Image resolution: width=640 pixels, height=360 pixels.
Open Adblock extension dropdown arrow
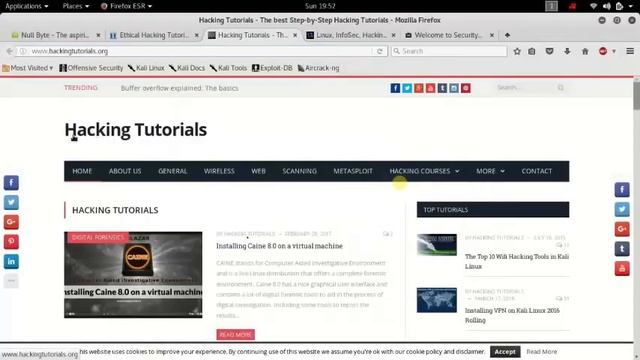[x=613, y=51]
